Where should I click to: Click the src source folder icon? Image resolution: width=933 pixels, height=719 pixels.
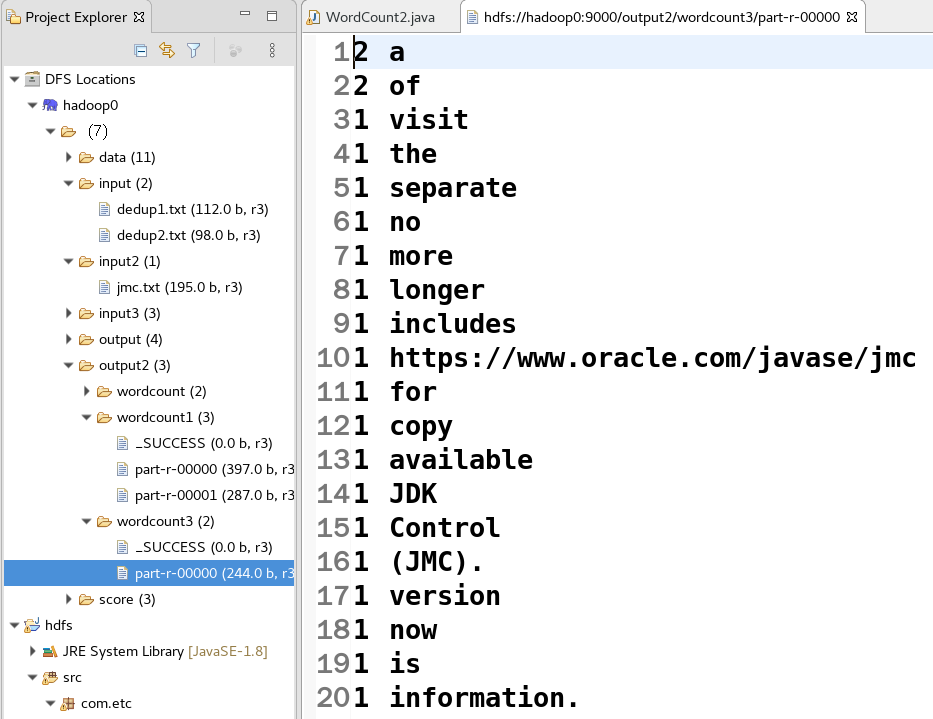[50, 677]
